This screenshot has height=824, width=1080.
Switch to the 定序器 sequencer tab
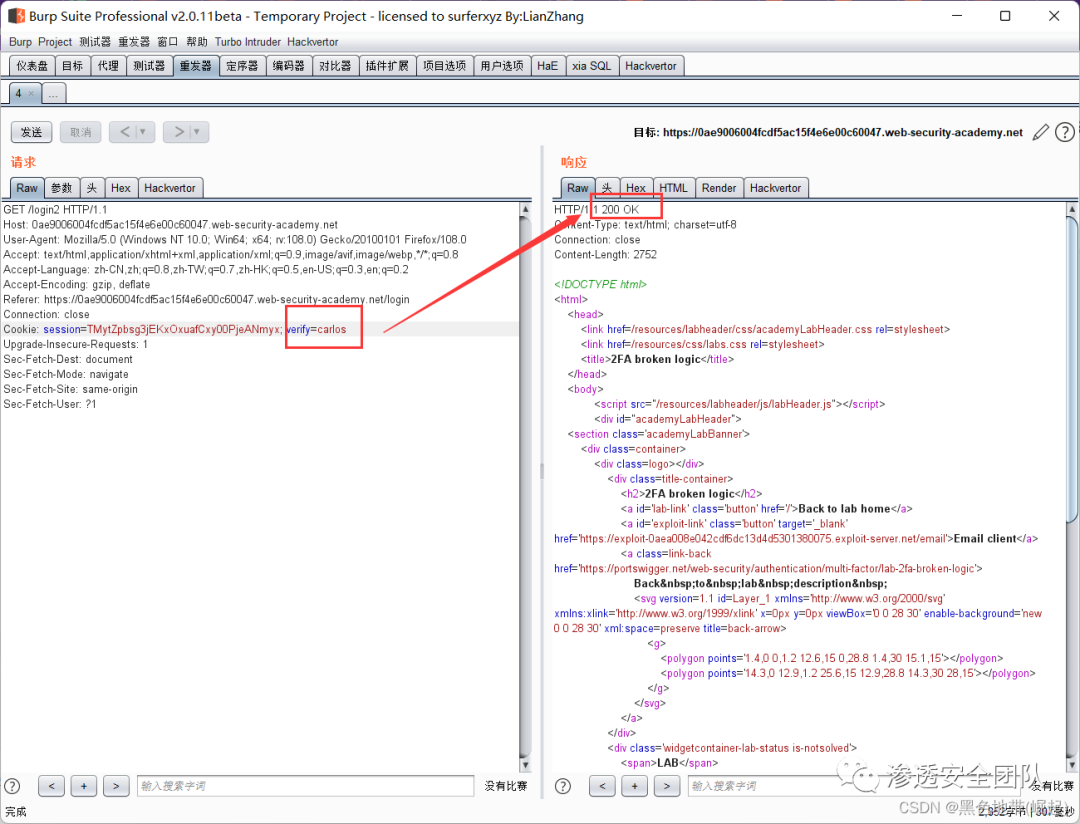click(242, 66)
